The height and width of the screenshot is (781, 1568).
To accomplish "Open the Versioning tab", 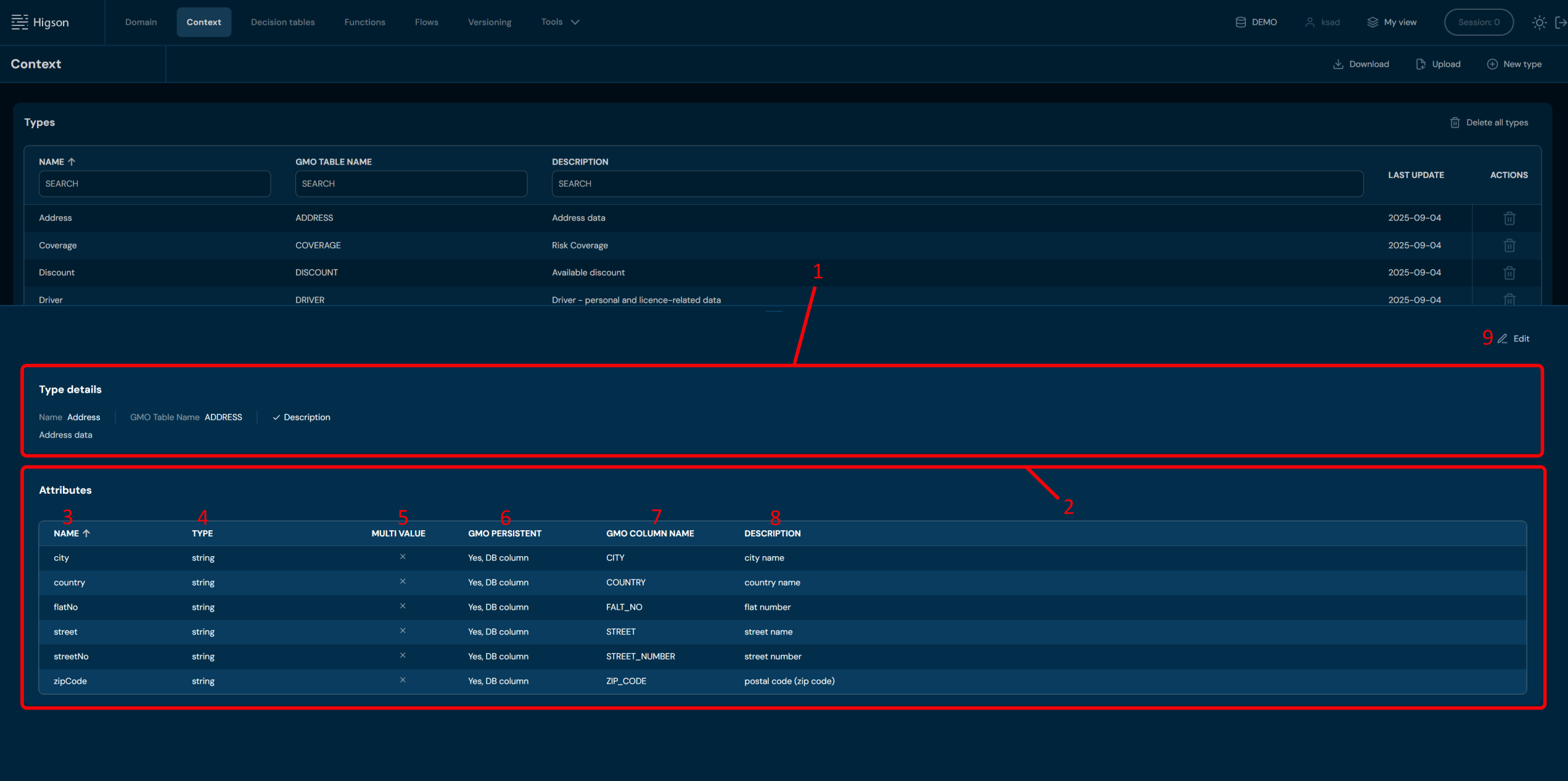I will pos(489,22).
